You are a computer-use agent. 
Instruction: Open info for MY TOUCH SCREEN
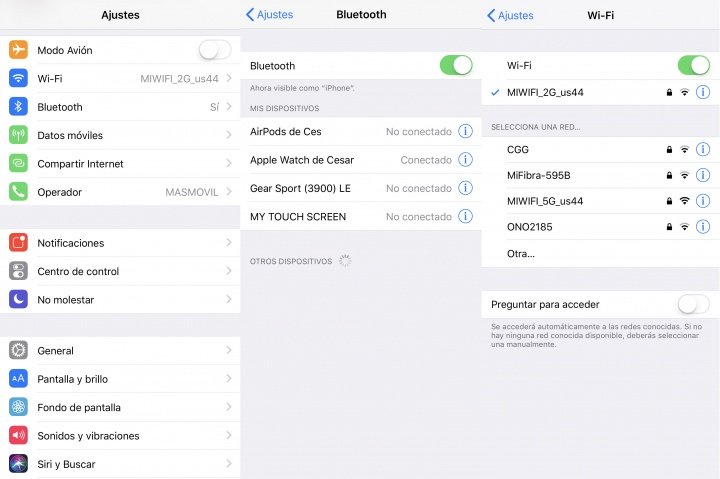pos(465,216)
